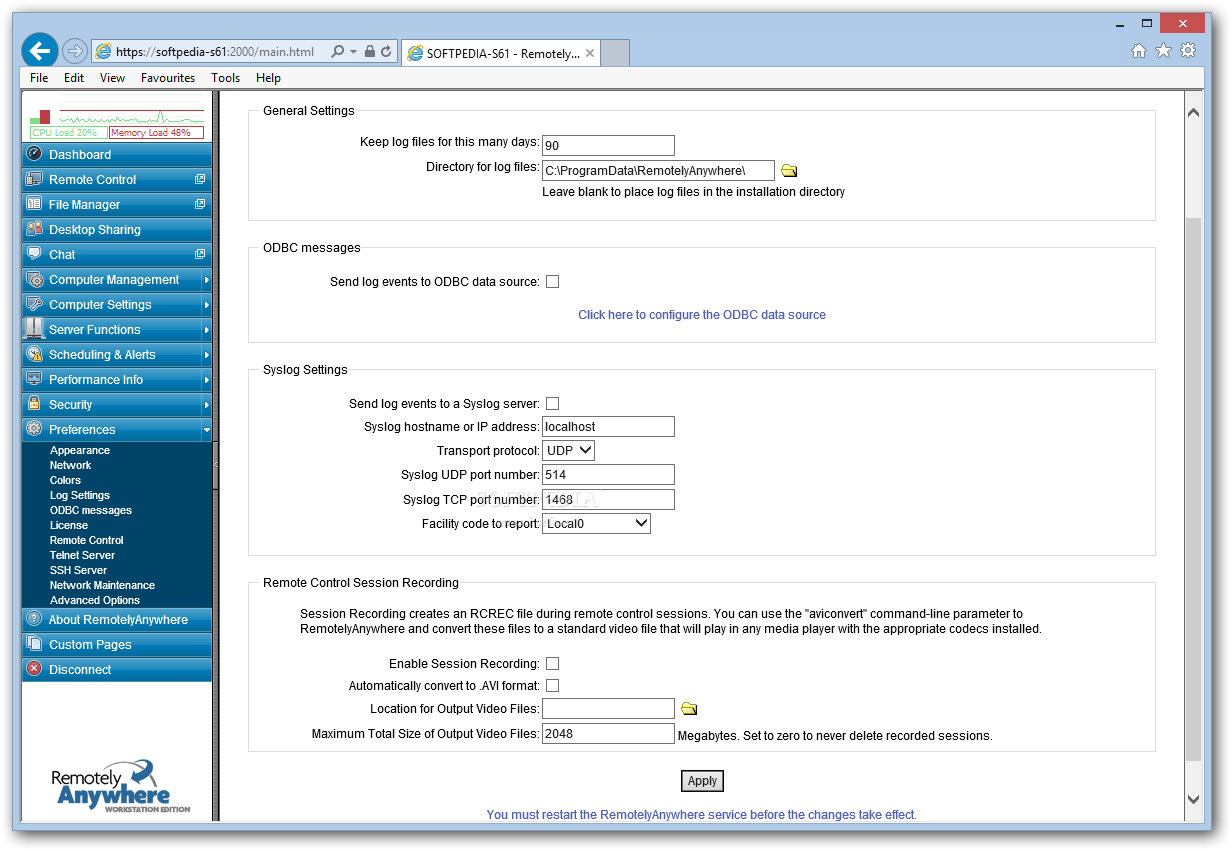1232x851 pixels.
Task: Open the browser Home icon
Action: pyautogui.click(x=1139, y=51)
